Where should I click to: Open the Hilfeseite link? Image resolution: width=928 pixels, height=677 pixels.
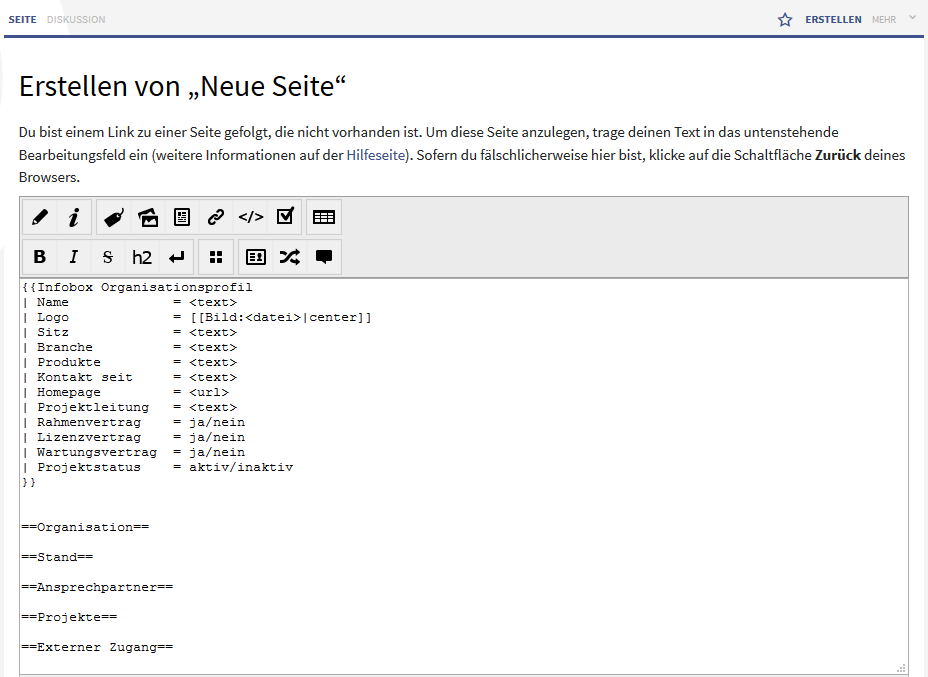tap(376, 155)
